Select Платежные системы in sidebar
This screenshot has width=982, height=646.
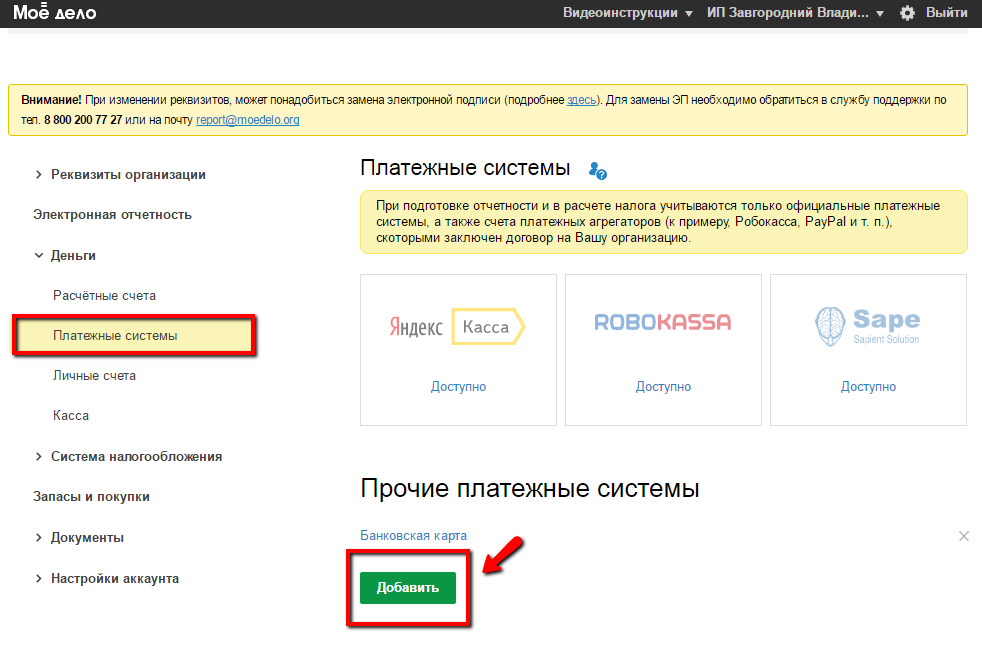(x=134, y=336)
